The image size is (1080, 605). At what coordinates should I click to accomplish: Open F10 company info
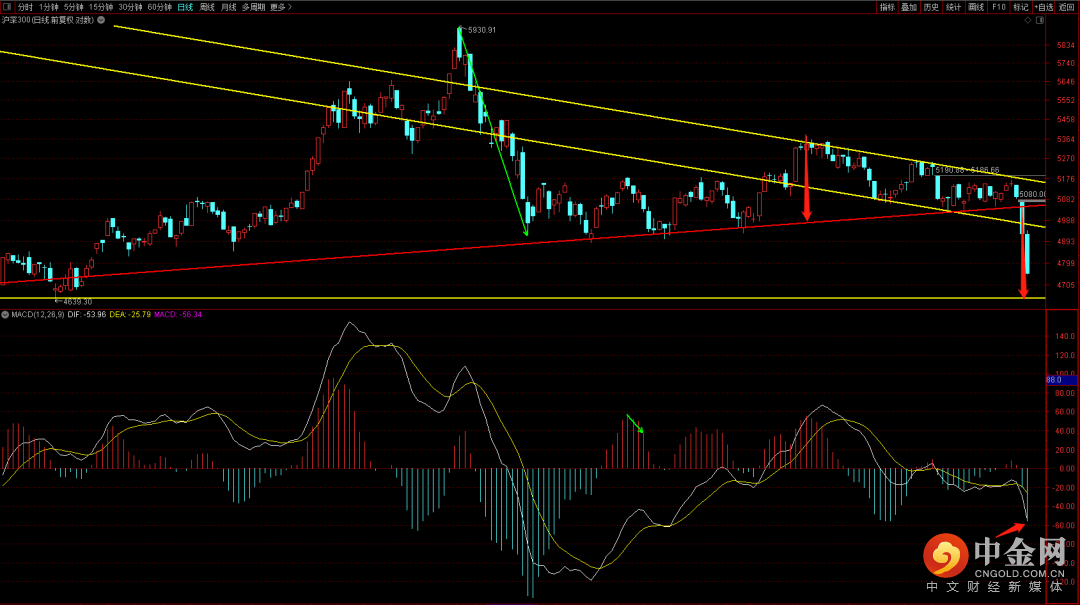tap(999, 7)
